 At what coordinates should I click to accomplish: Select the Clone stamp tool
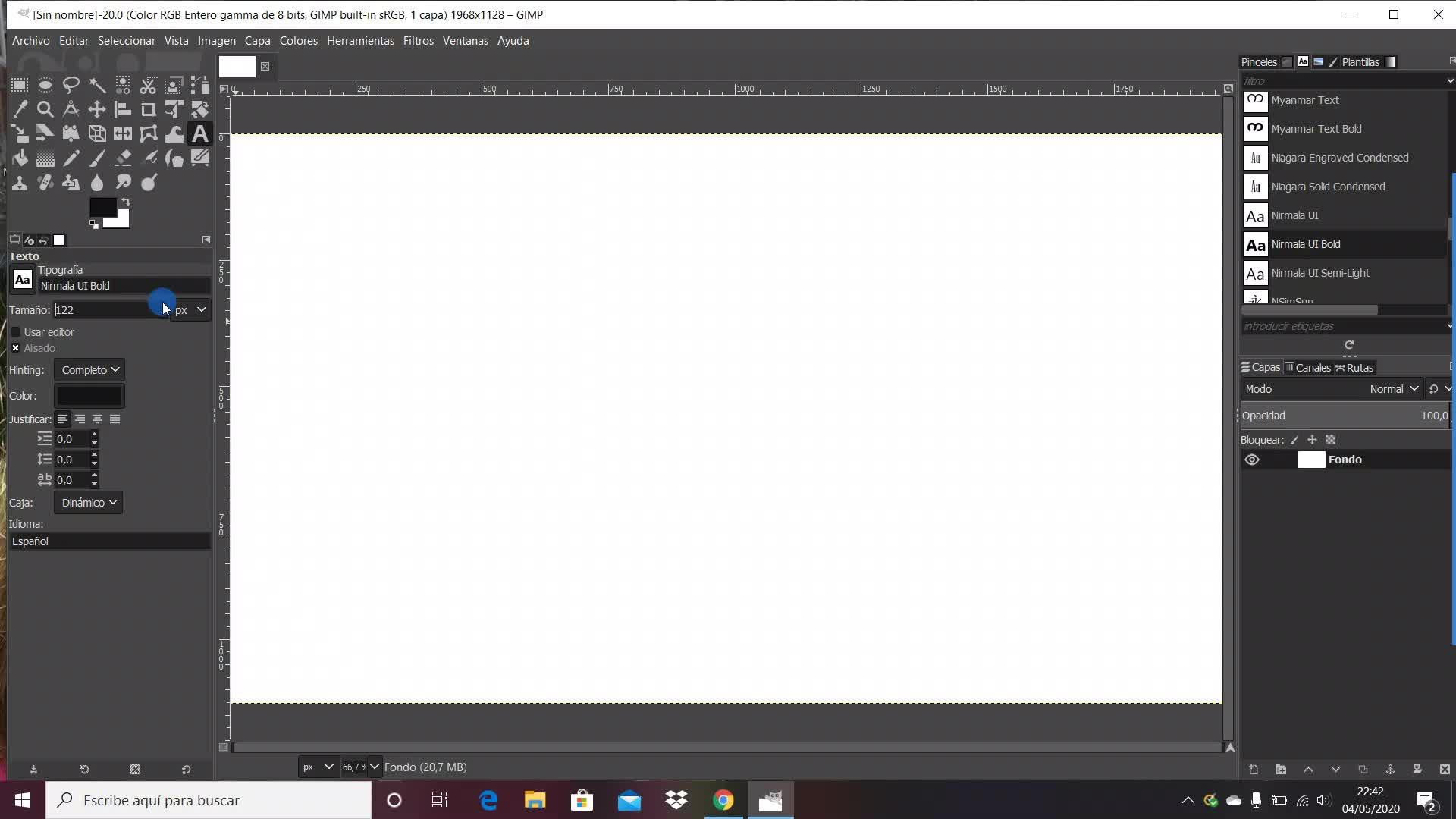tap(20, 183)
